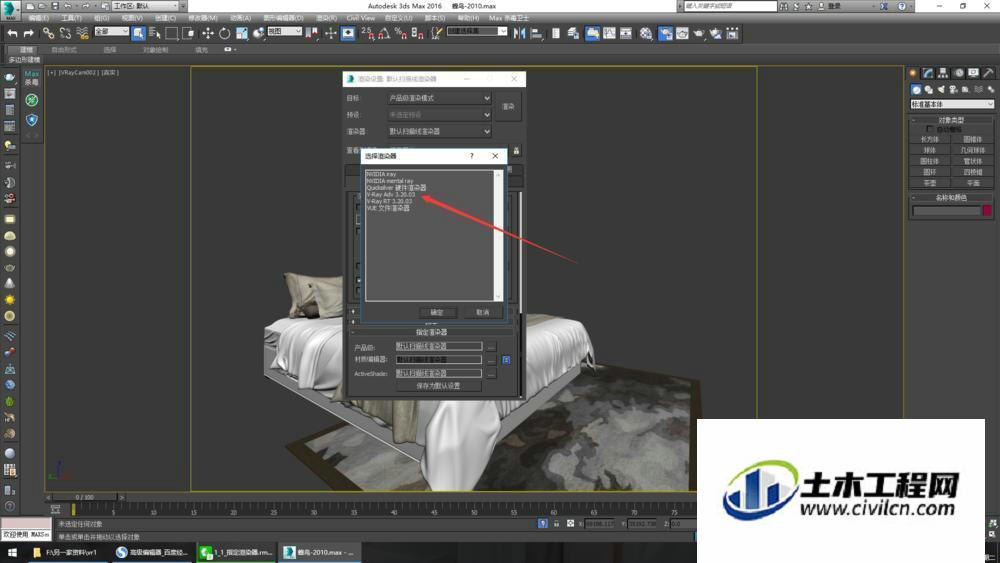Screen dimensions: 1000x563
Task: Activate the Select and Rotate tool
Action: tap(224, 33)
